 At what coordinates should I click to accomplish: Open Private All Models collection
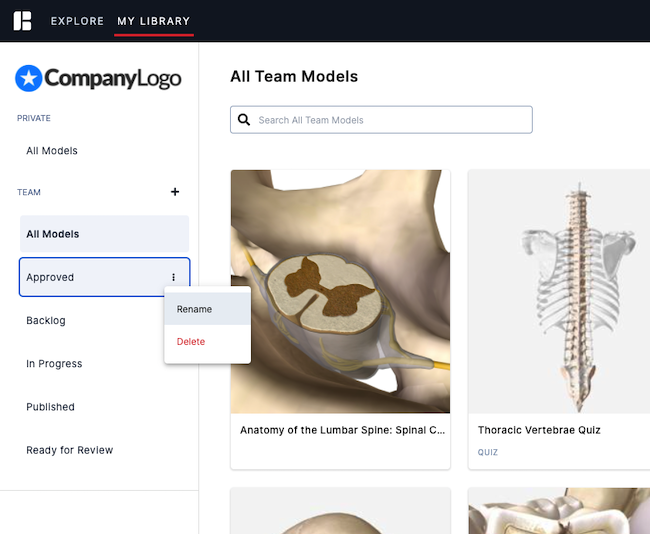coord(52,150)
